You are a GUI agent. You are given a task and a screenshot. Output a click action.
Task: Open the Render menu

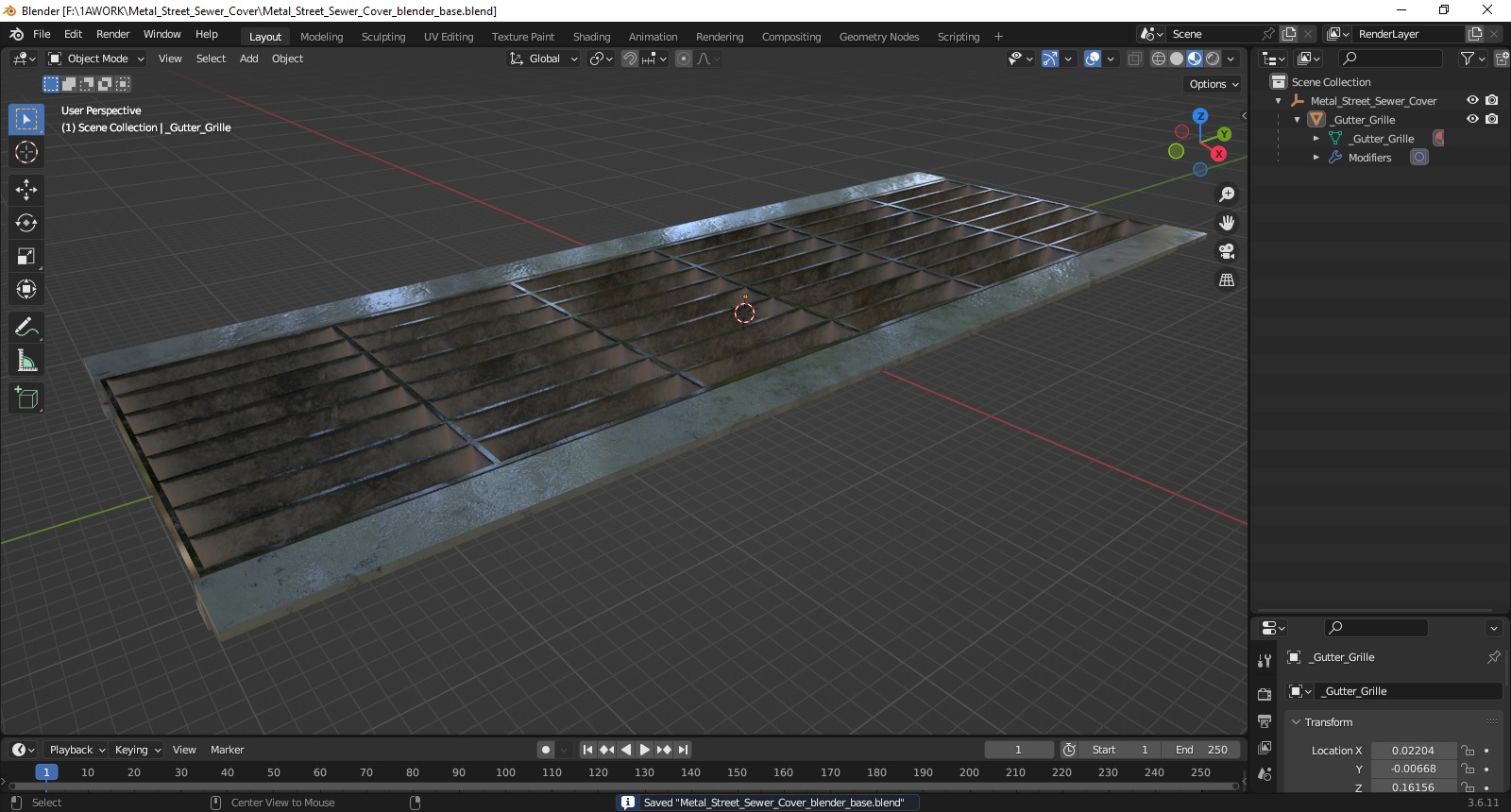(112, 34)
